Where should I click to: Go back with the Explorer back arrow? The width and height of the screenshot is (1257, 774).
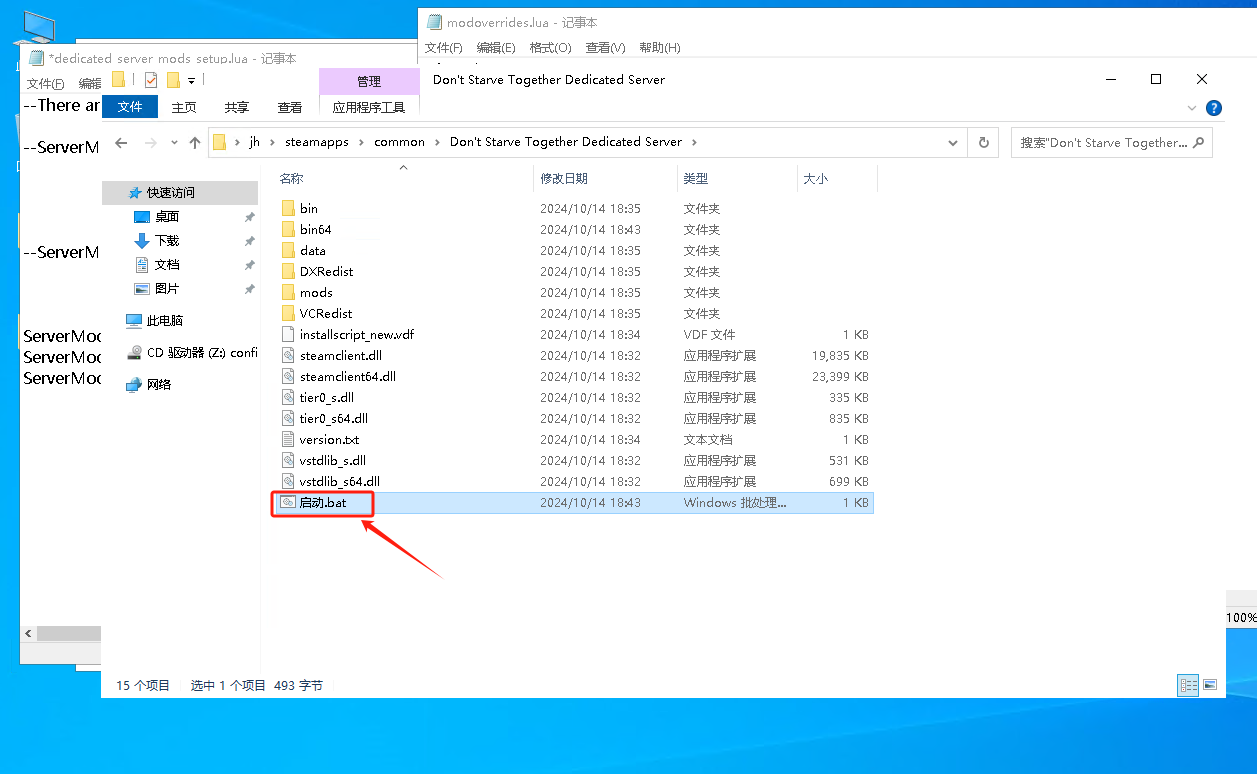(x=121, y=143)
